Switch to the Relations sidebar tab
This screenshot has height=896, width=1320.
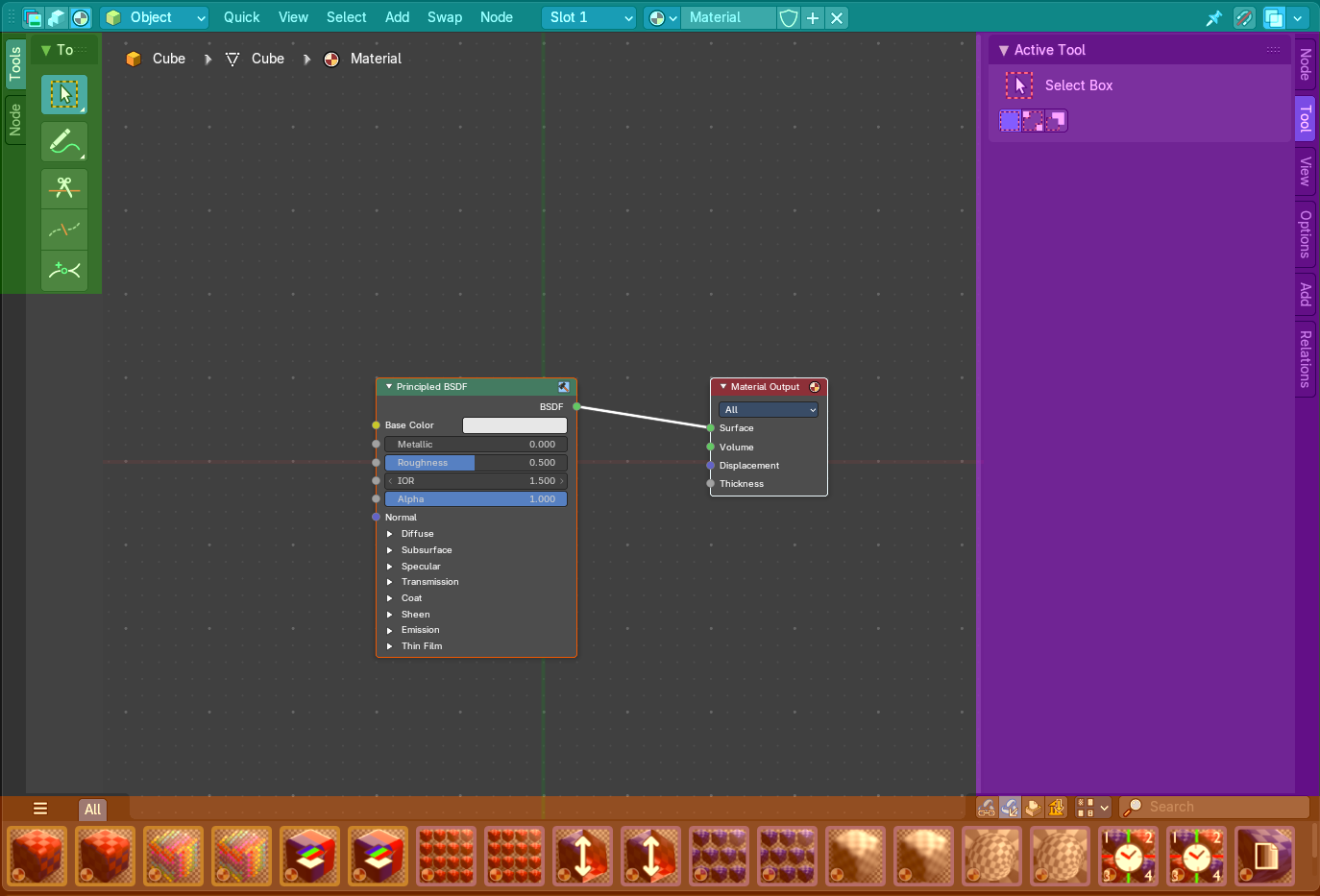coord(1305,359)
